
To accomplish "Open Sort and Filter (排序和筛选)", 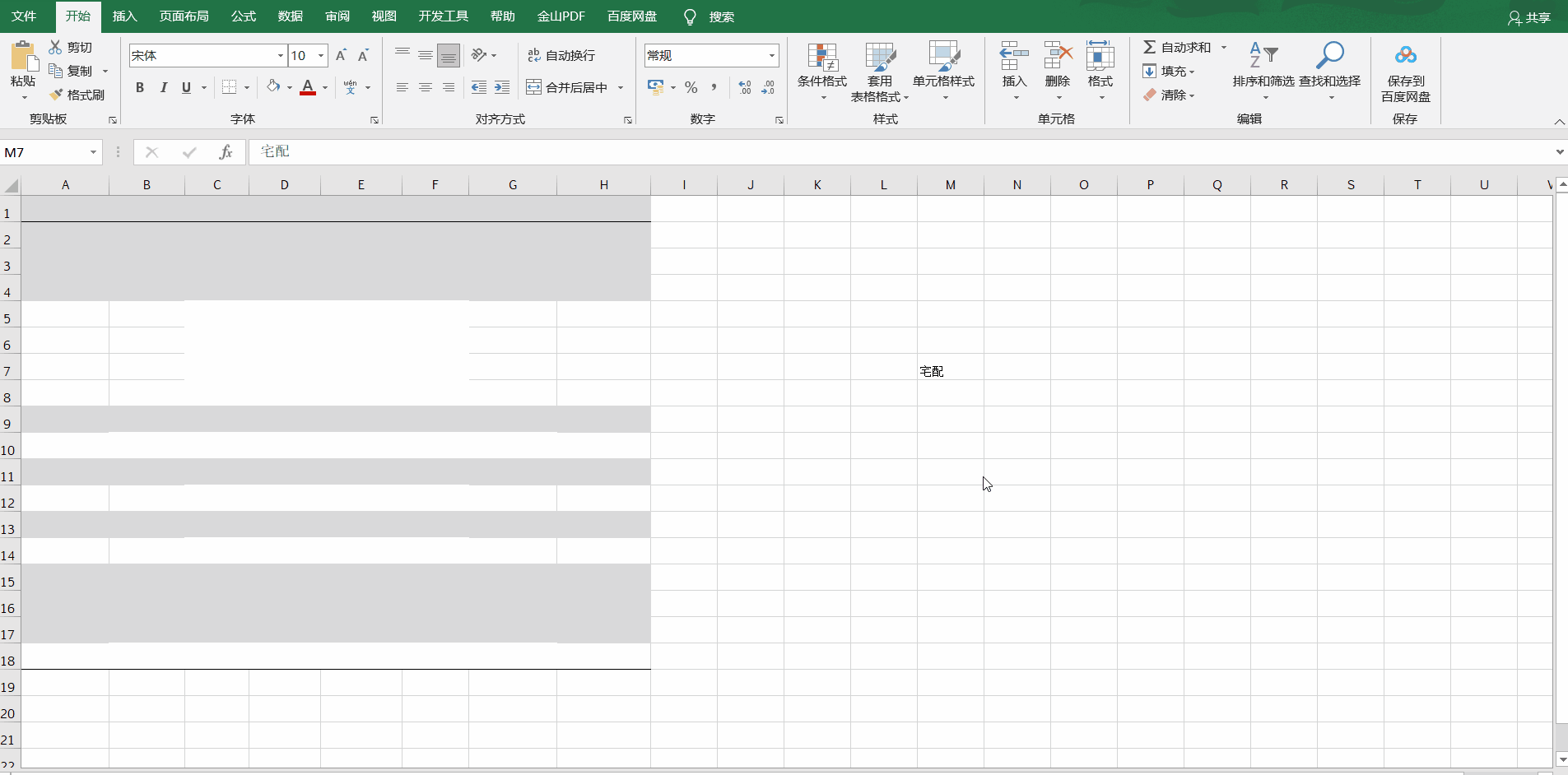I will 1263,72.
